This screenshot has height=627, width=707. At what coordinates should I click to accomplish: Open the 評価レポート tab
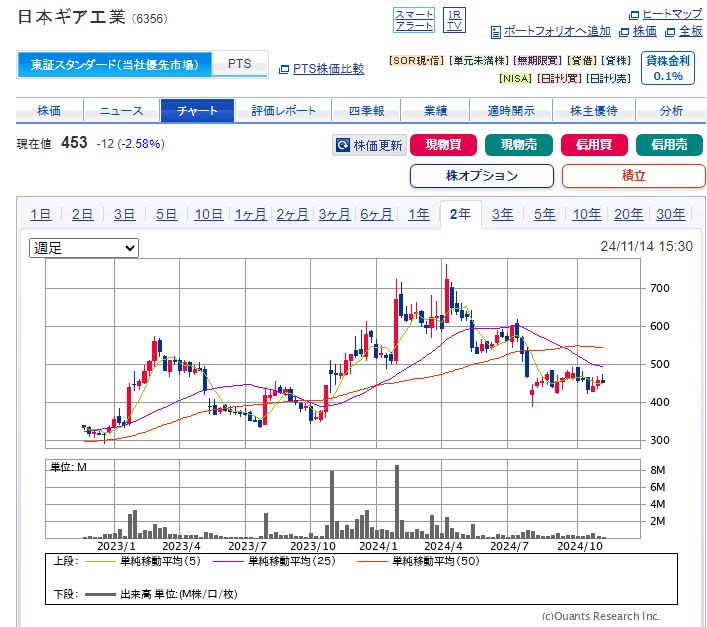pyautogui.click(x=283, y=110)
